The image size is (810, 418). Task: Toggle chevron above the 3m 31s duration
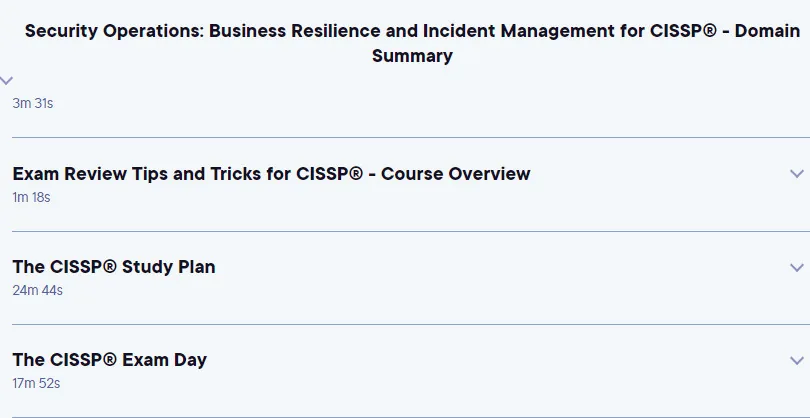click(6, 80)
